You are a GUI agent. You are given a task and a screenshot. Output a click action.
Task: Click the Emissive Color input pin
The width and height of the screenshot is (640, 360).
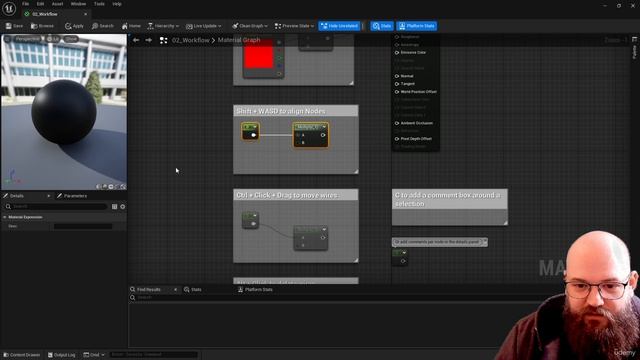397,52
